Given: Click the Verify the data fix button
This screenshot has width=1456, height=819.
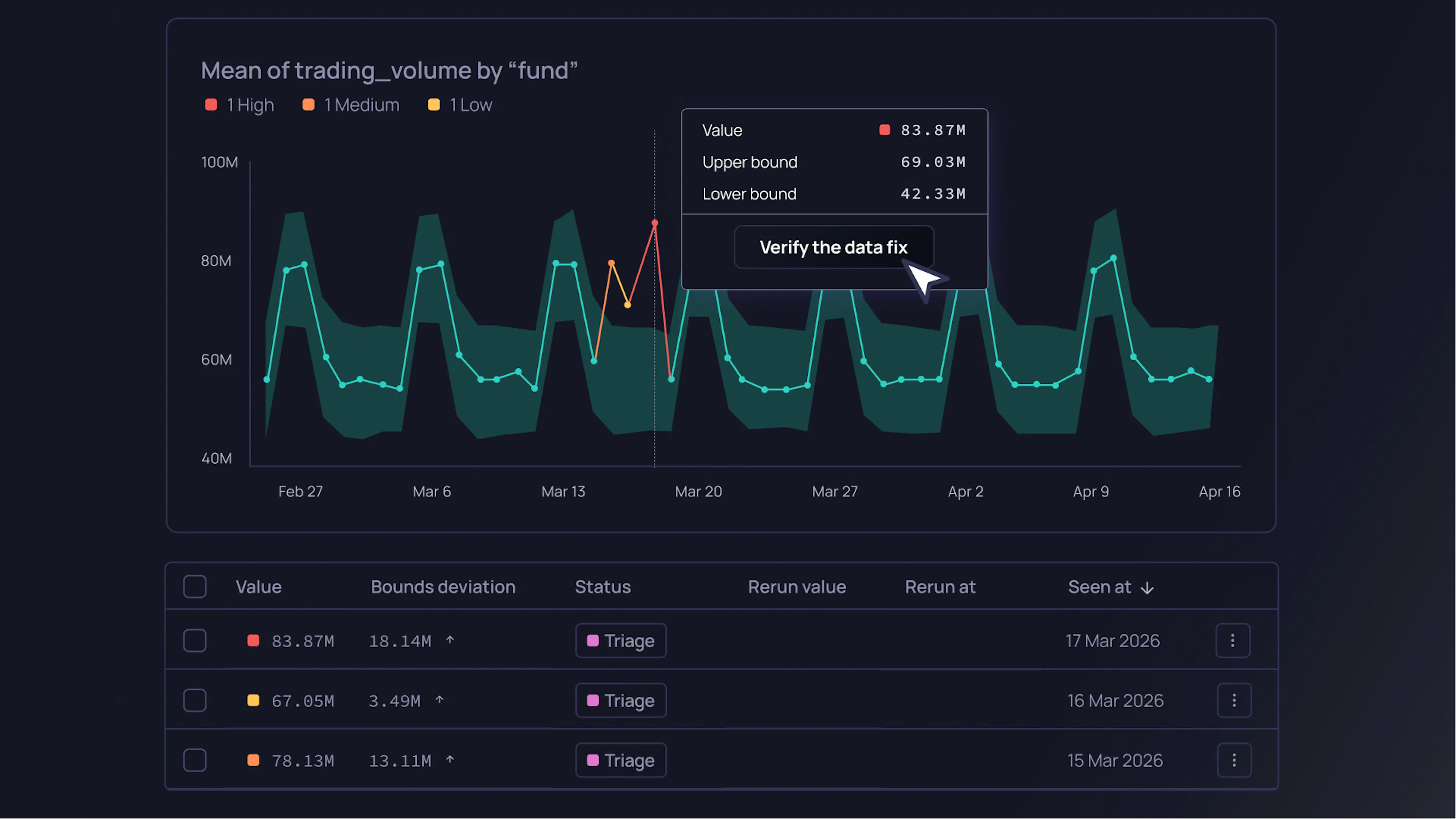Looking at the screenshot, I should click(833, 247).
